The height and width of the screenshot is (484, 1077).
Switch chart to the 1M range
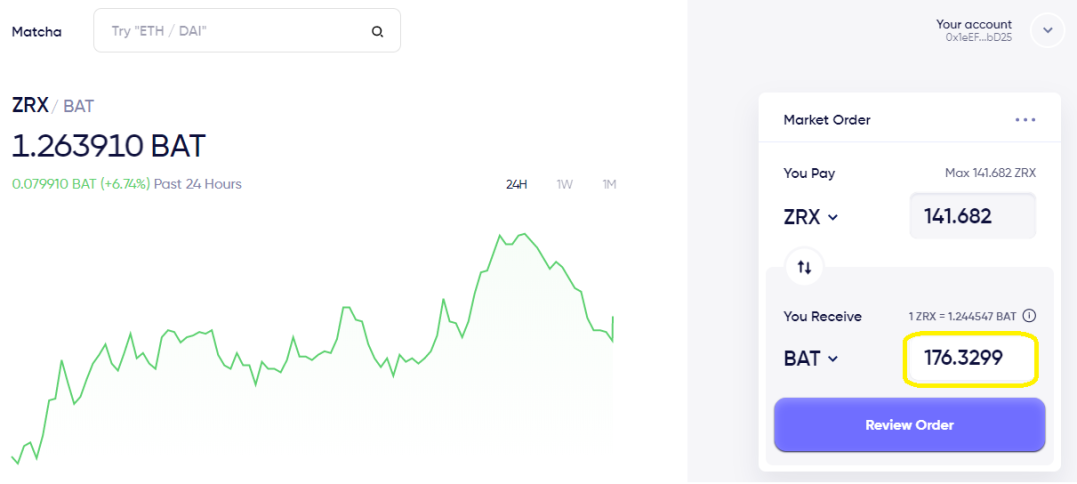[609, 184]
